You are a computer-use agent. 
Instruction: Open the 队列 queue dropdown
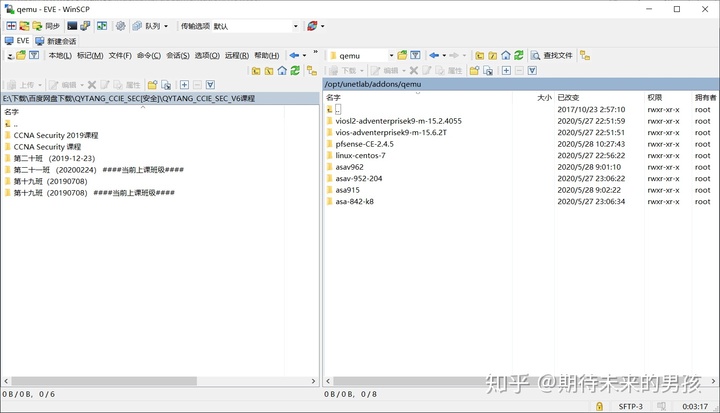[x=150, y=26]
